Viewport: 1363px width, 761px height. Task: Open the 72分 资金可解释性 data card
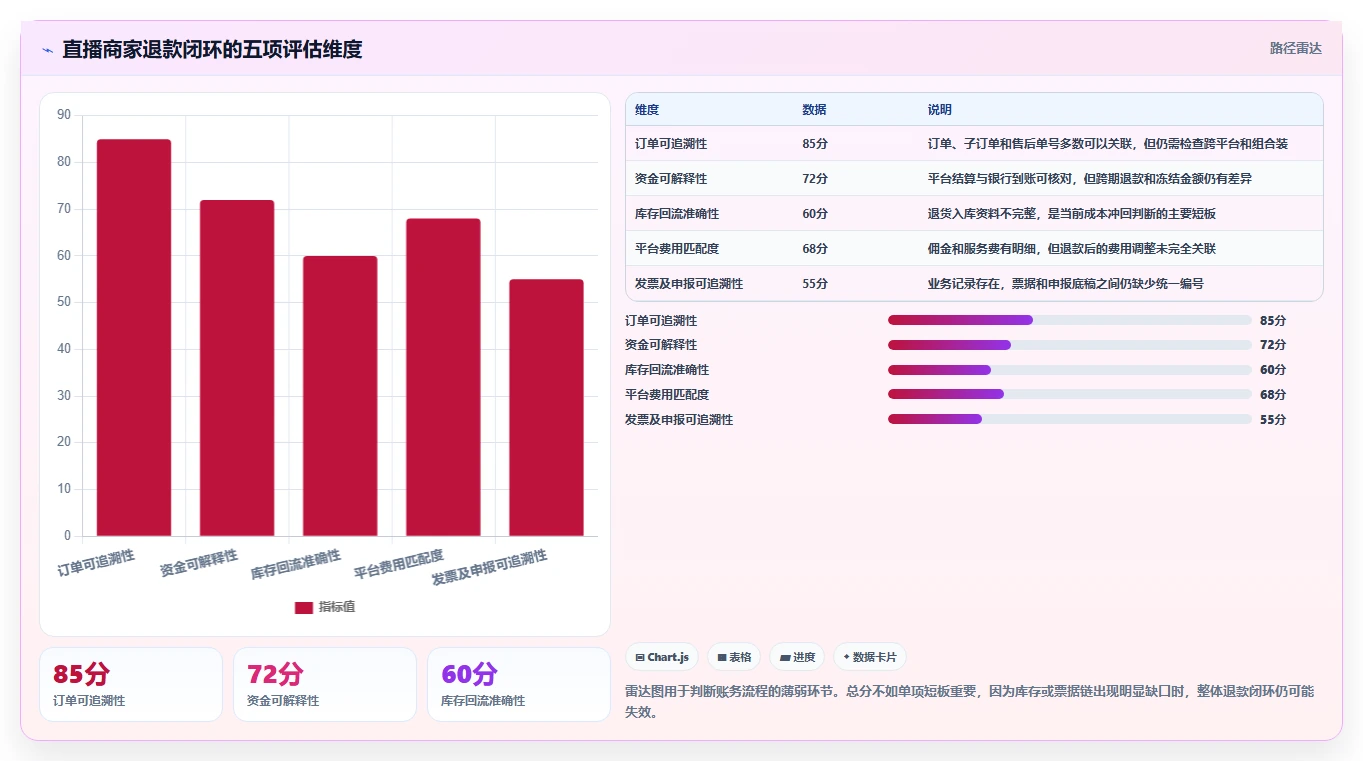325,684
